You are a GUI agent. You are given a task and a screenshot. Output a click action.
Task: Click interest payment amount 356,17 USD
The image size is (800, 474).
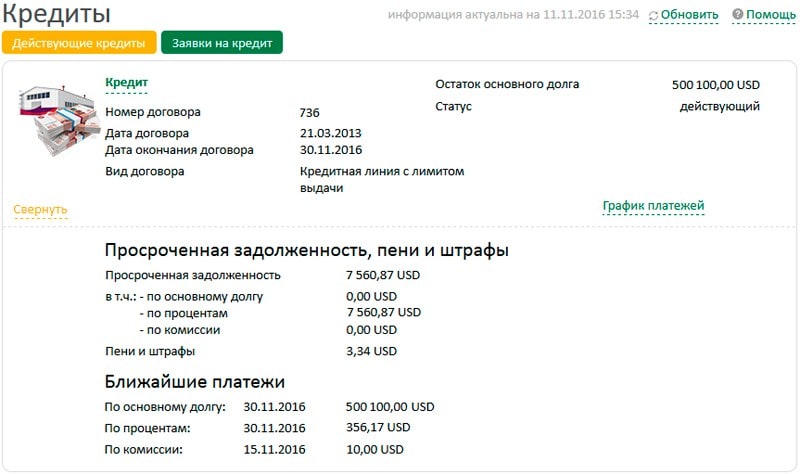pos(378,428)
